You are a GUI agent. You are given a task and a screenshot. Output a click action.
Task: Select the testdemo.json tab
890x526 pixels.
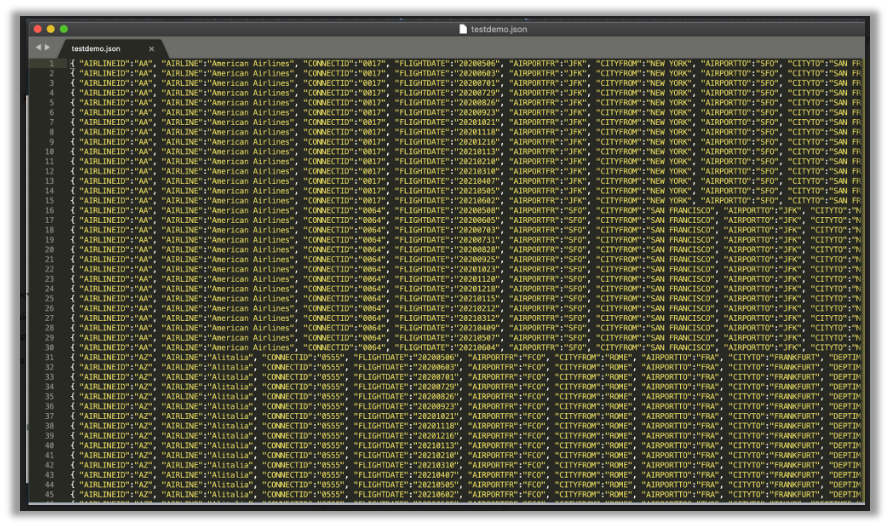96,49
